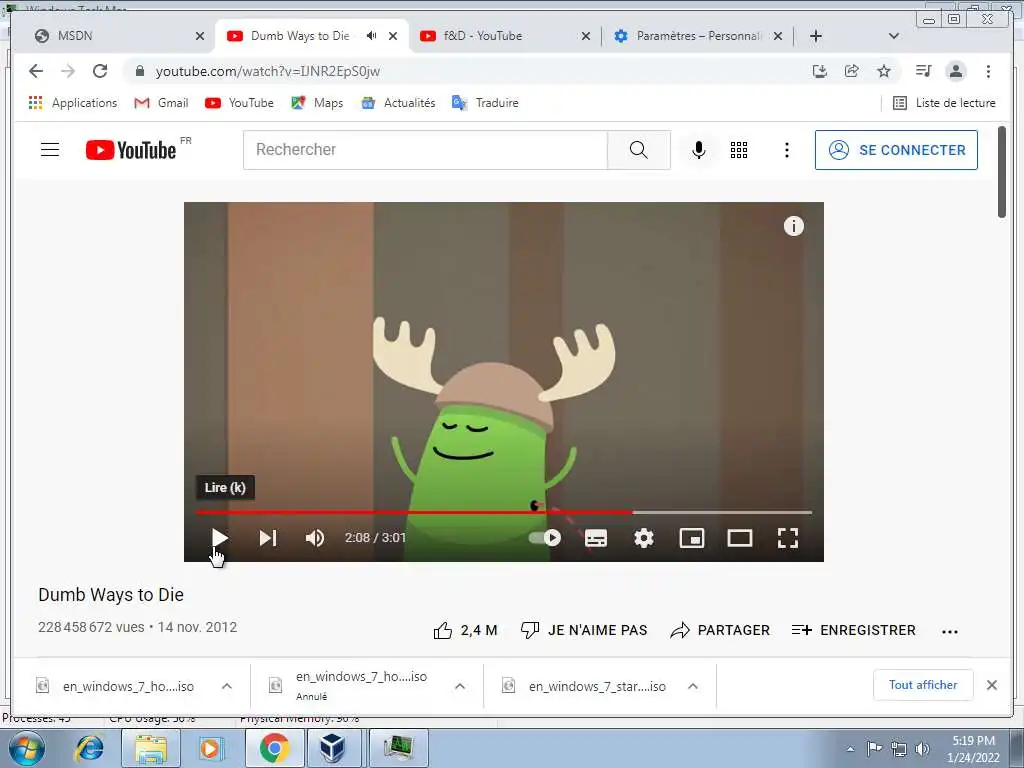Open the Chrome profile avatar

click(x=955, y=71)
